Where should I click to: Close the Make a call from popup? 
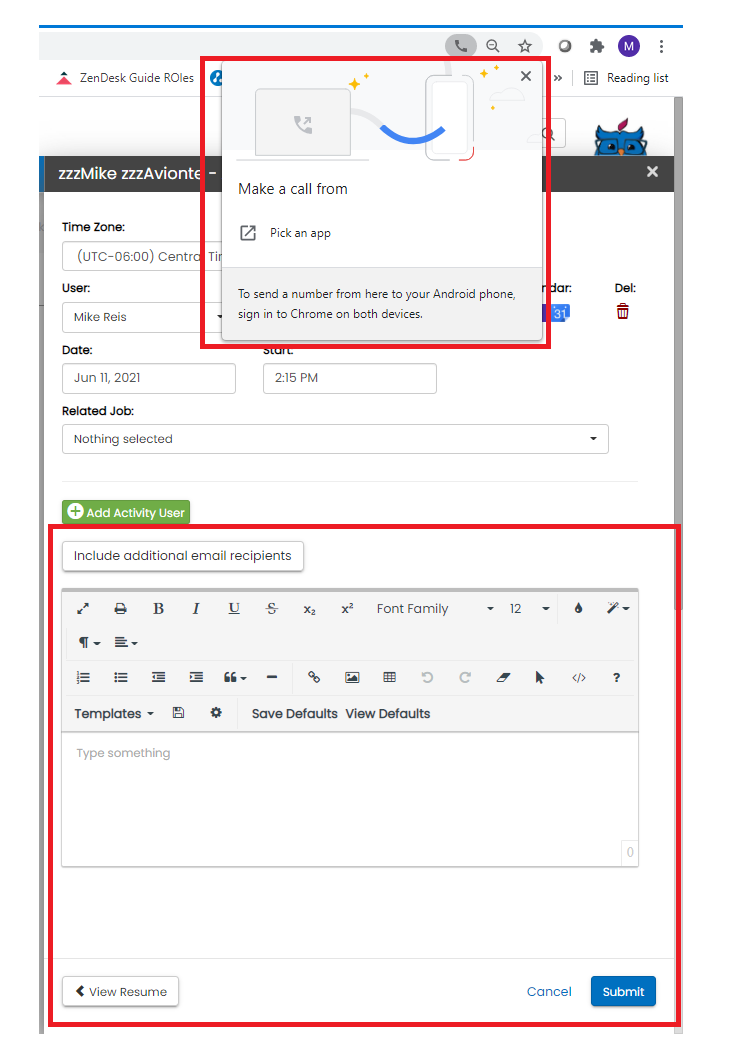pos(526,76)
